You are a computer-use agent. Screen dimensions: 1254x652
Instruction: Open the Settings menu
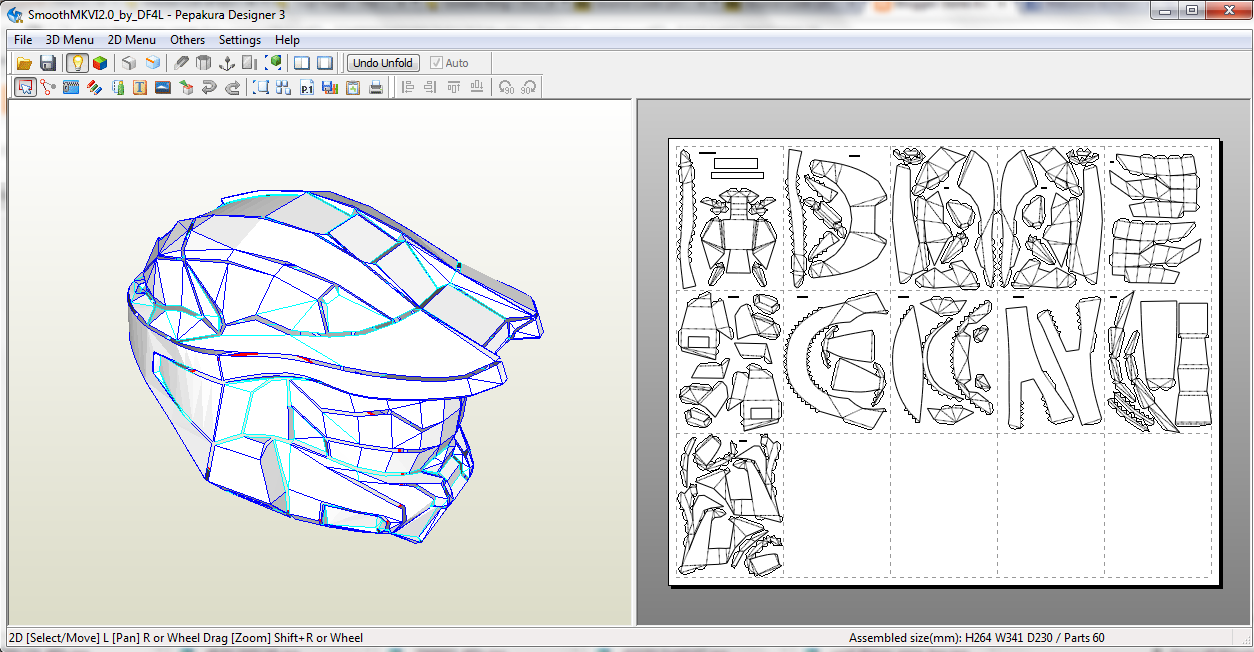tap(240, 40)
